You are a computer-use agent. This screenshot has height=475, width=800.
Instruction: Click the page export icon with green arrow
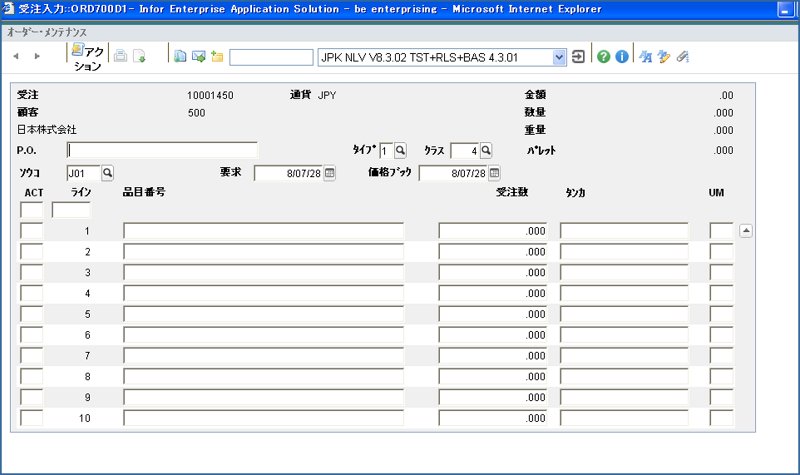[139, 56]
